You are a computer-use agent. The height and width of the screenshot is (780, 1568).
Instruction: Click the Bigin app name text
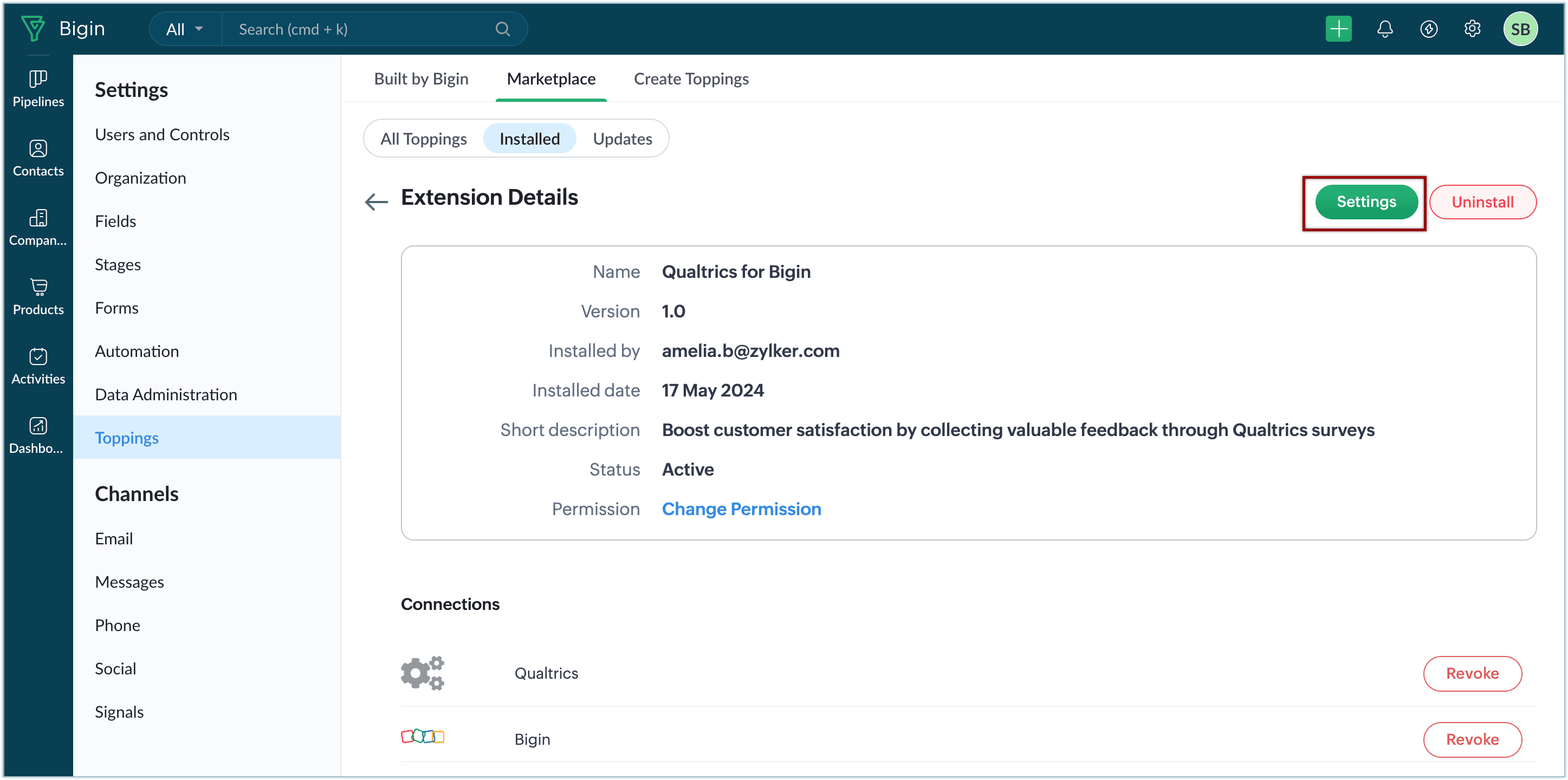[82, 29]
